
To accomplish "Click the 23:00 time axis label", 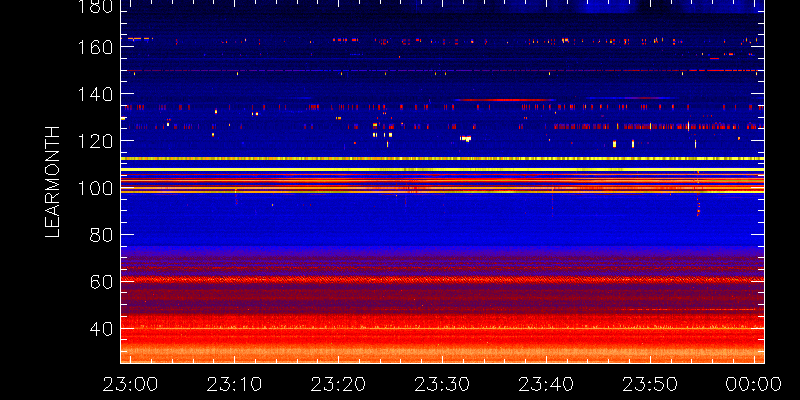I will [130, 384].
